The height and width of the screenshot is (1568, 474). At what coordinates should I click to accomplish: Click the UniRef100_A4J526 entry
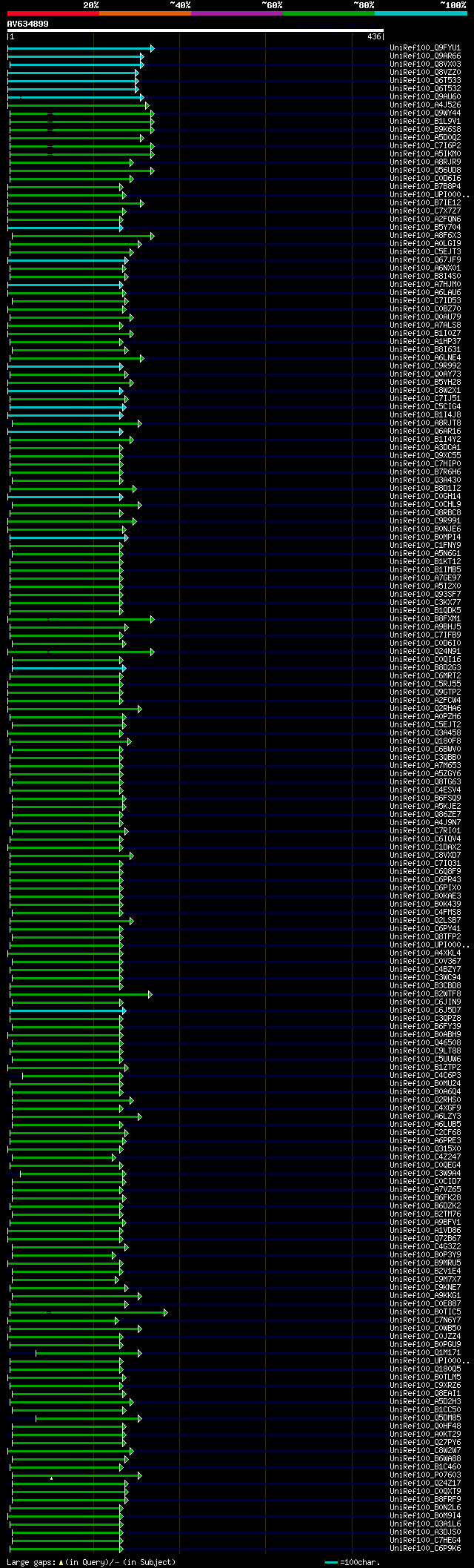(x=425, y=105)
